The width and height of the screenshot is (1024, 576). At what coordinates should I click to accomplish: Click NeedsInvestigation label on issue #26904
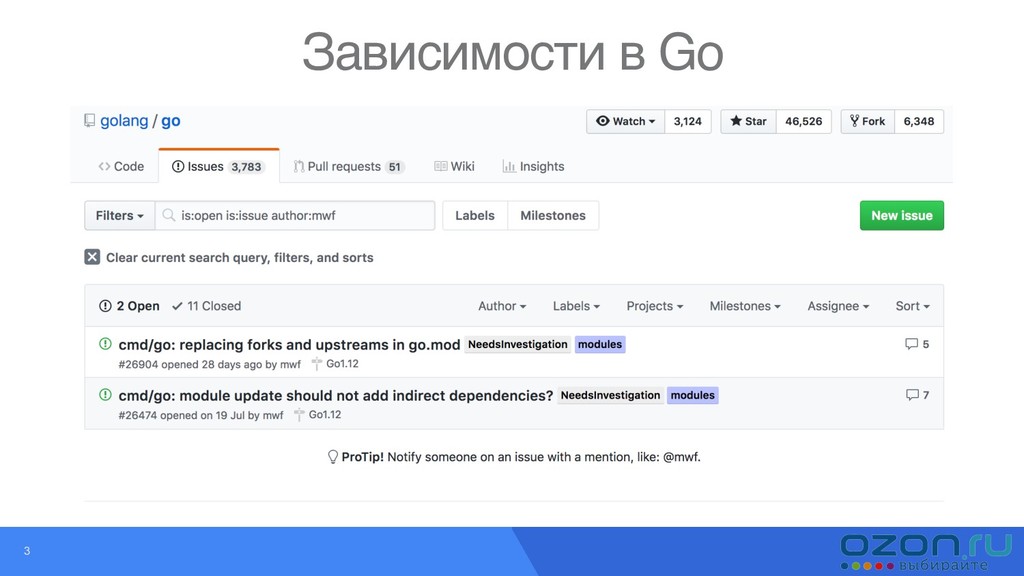tap(517, 344)
